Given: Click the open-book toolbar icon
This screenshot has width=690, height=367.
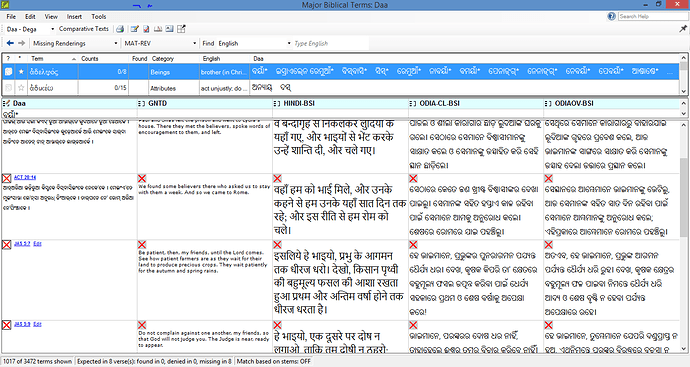Looking at the screenshot, I should click(158, 29).
